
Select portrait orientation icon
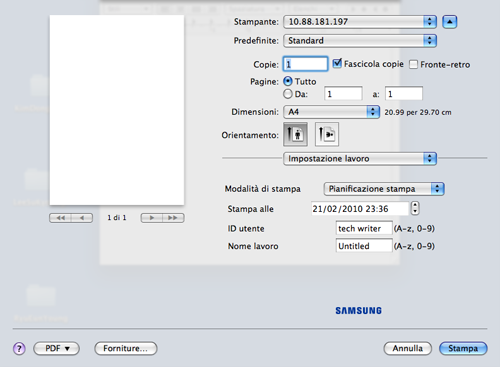pos(295,134)
